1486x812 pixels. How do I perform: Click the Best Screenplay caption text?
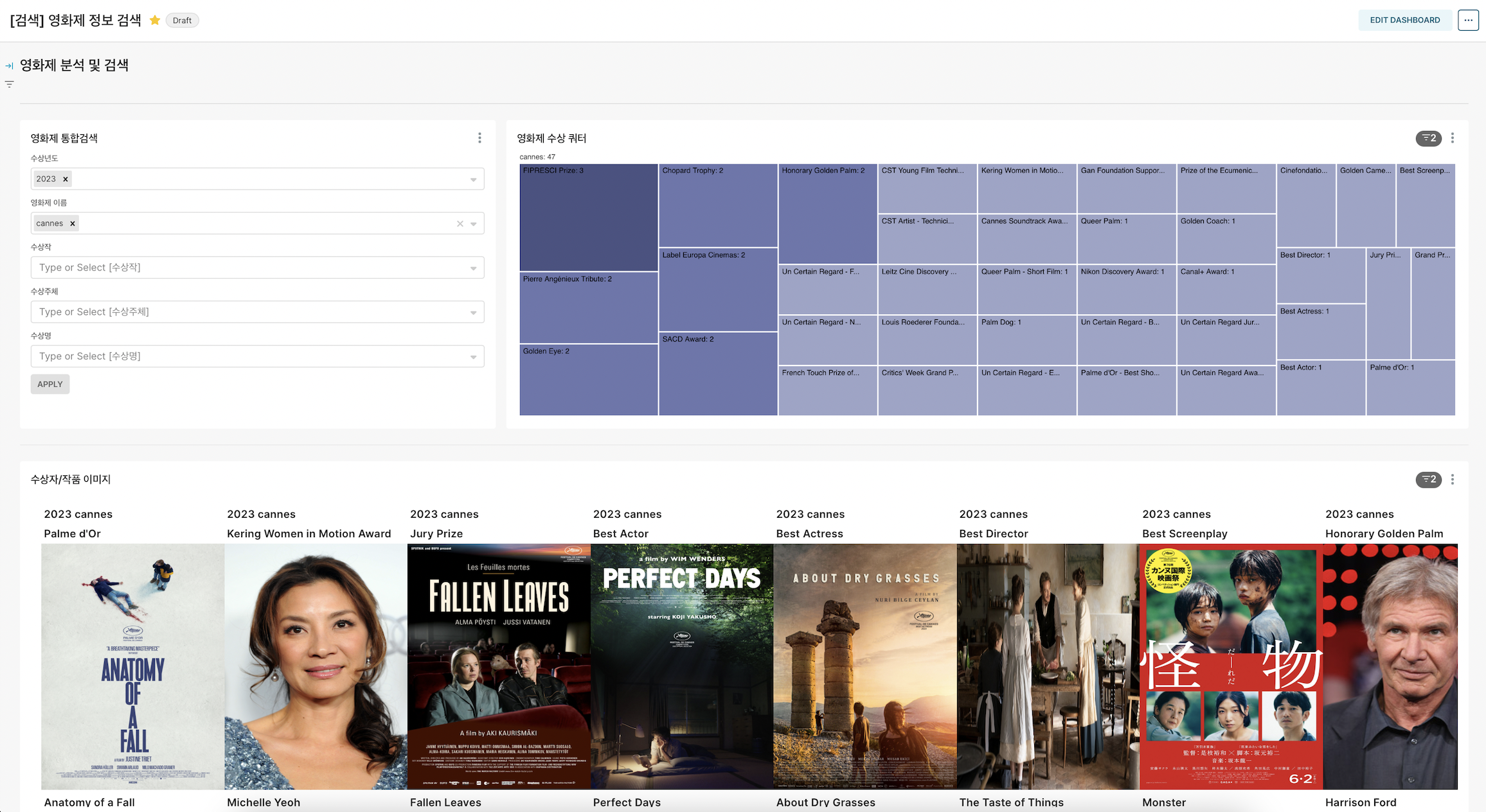1185,534
